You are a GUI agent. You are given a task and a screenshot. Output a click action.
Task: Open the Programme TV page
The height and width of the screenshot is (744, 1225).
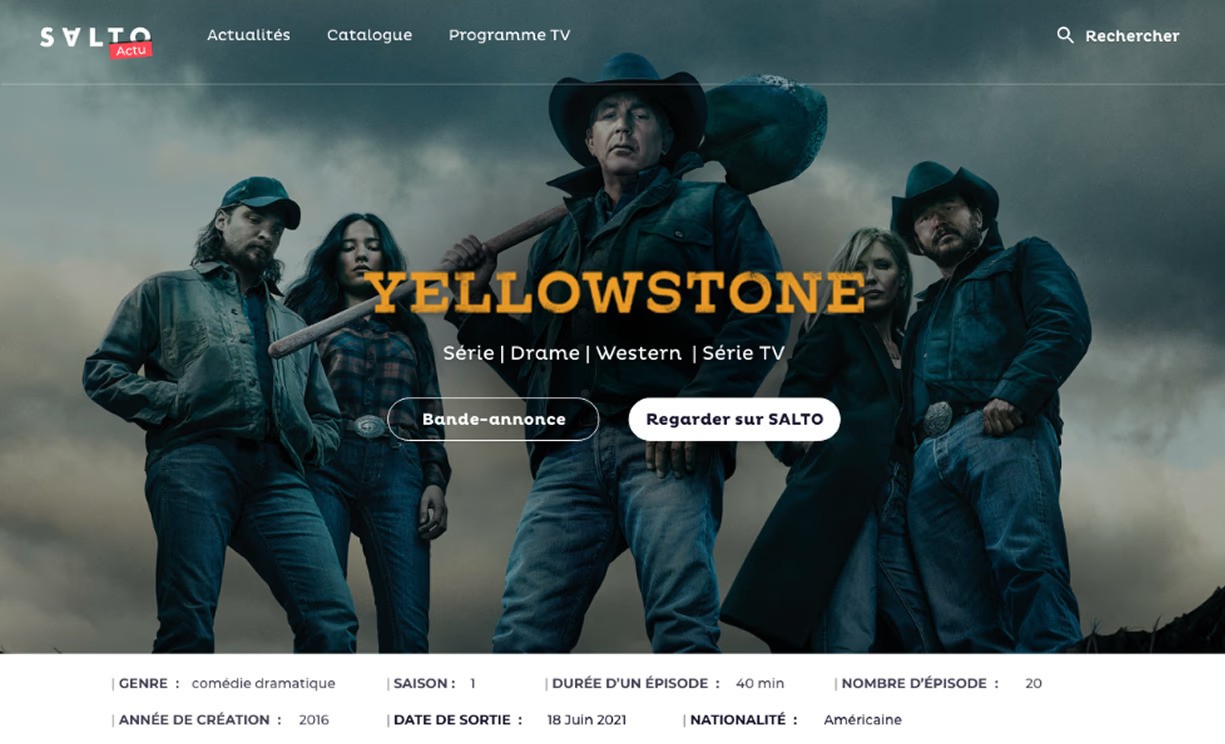[x=509, y=35]
